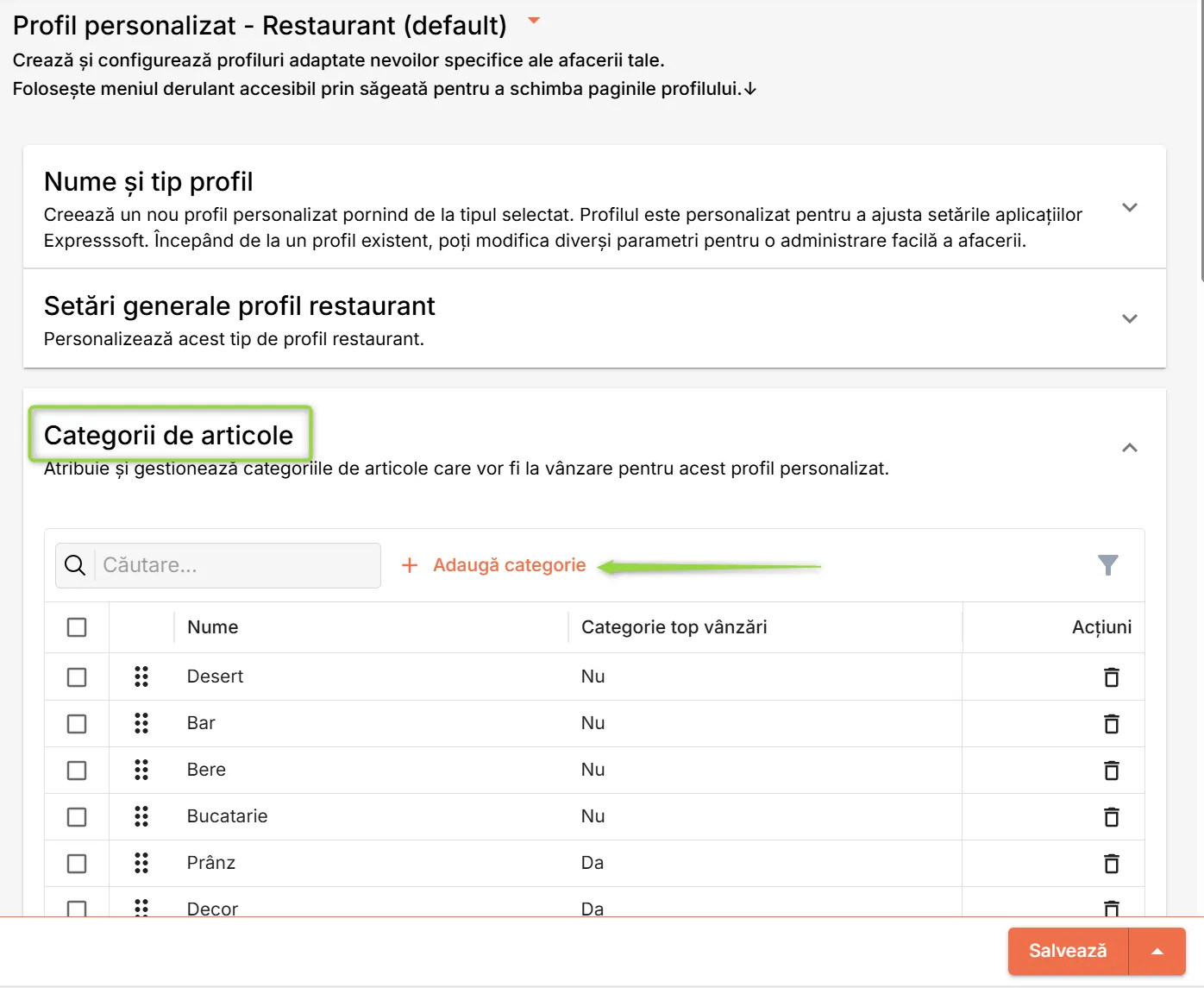This screenshot has width=1204, height=988.
Task: Select the Desert category name
Action: tap(216, 676)
